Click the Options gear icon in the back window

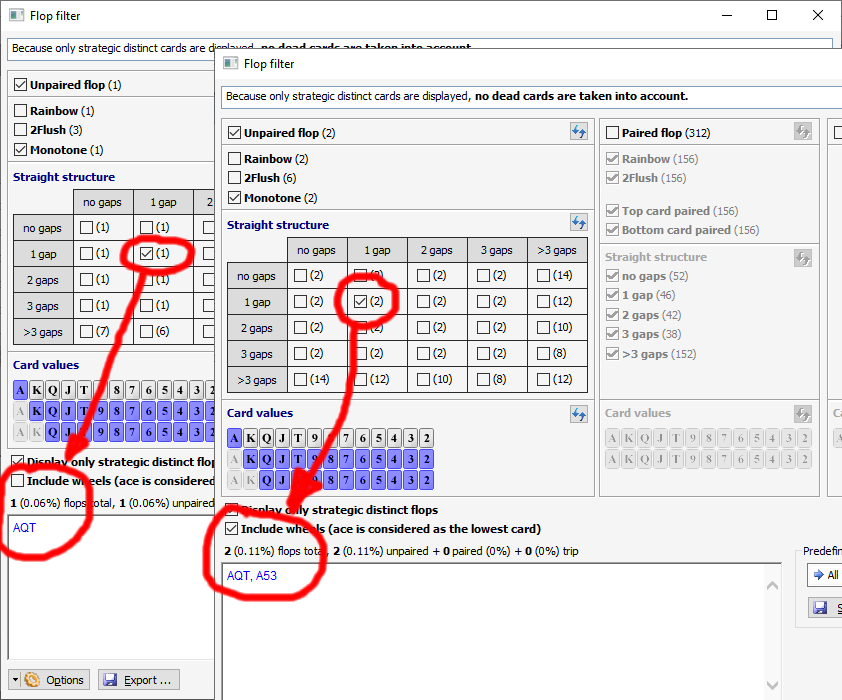(32, 680)
